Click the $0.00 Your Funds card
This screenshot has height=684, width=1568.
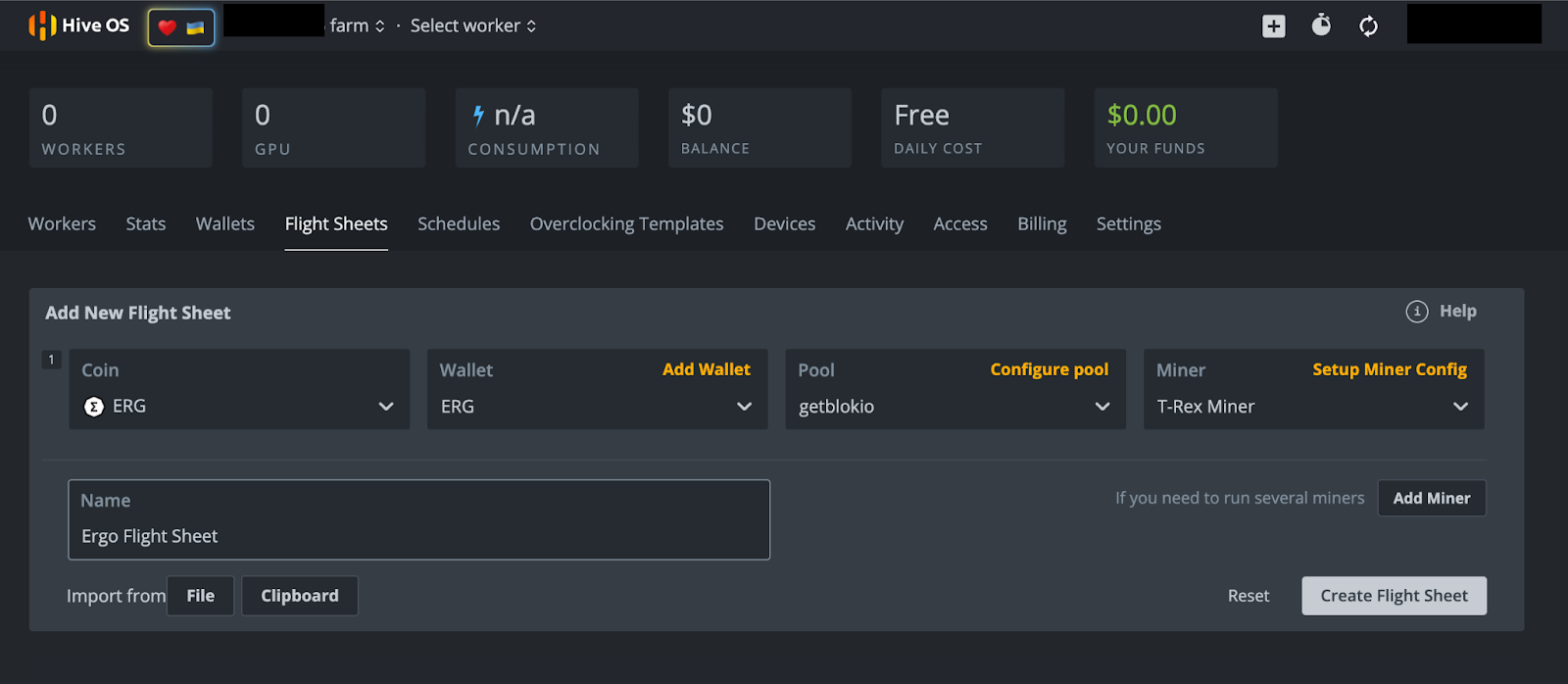pos(1186,127)
